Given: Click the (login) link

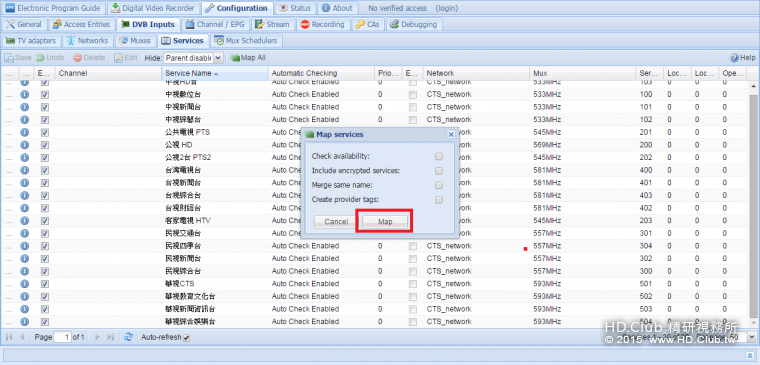Looking at the screenshot, I should tap(446, 8).
